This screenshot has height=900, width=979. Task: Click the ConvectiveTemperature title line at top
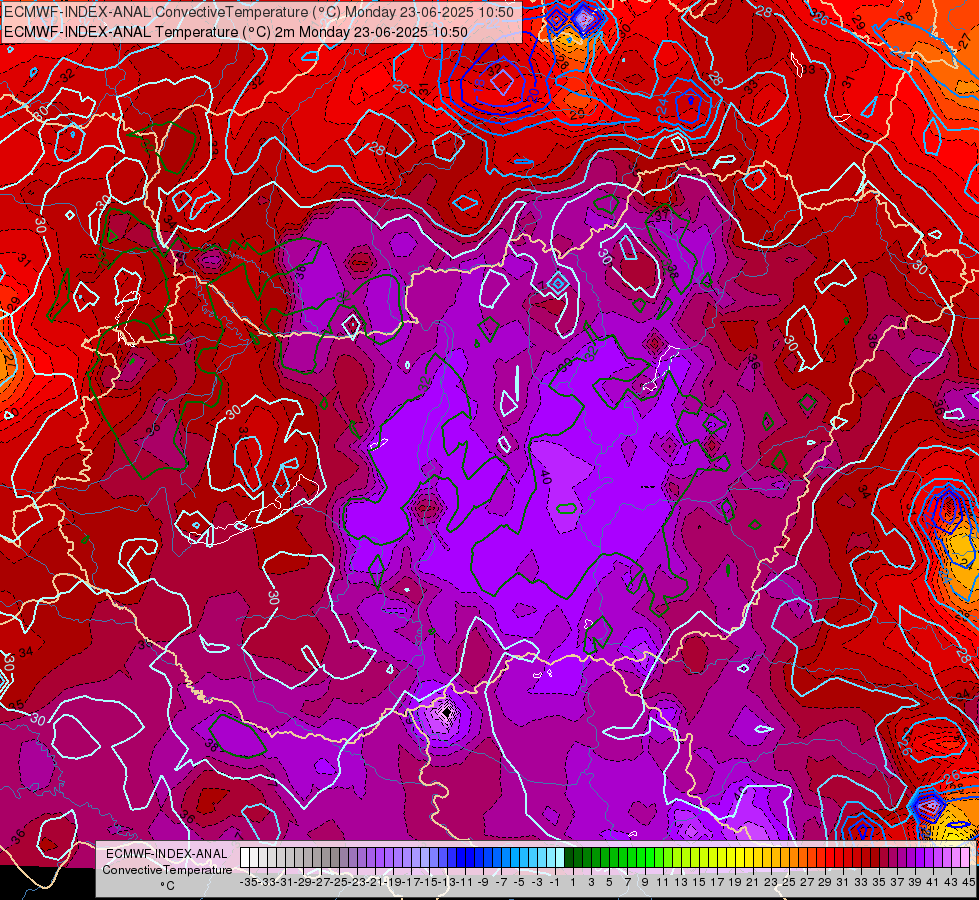pyautogui.click(x=258, y=12)
